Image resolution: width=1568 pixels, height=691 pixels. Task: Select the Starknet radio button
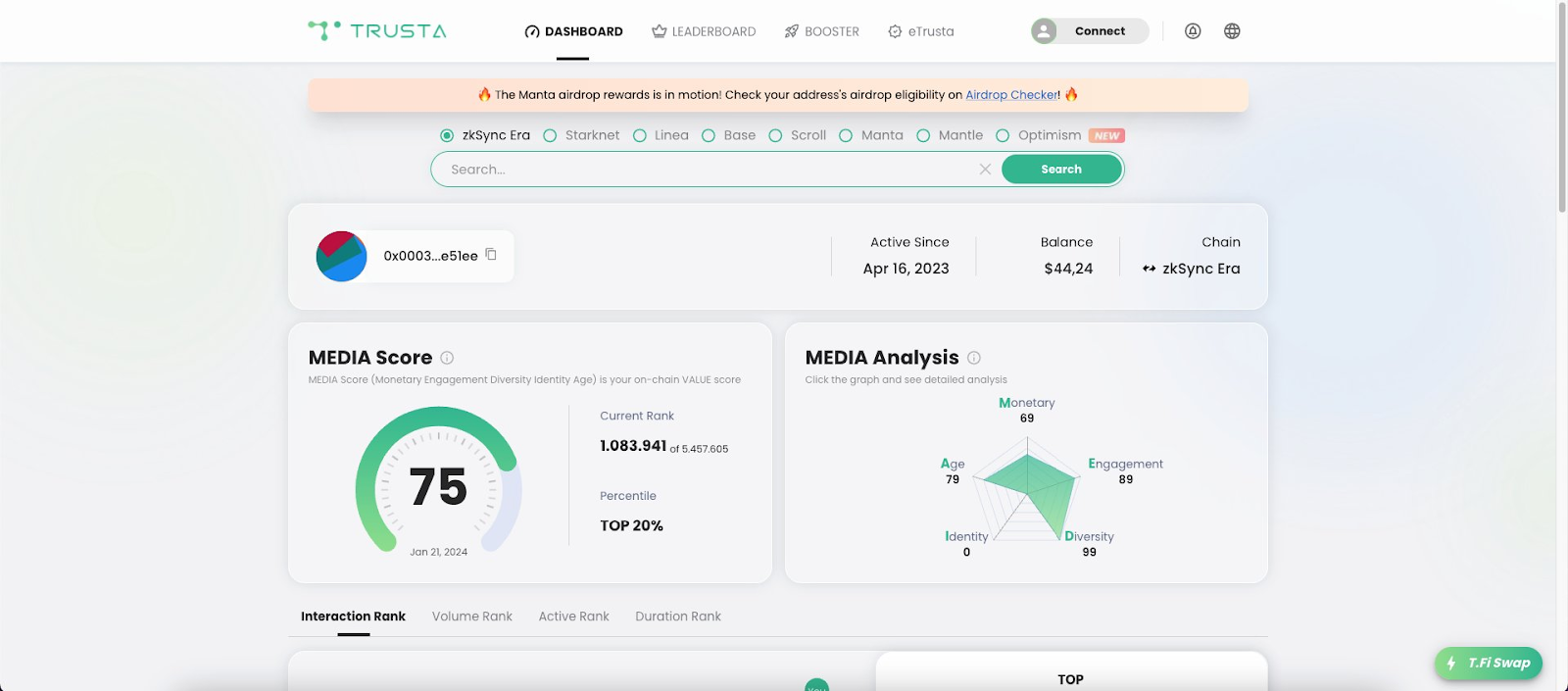[550, 135]
